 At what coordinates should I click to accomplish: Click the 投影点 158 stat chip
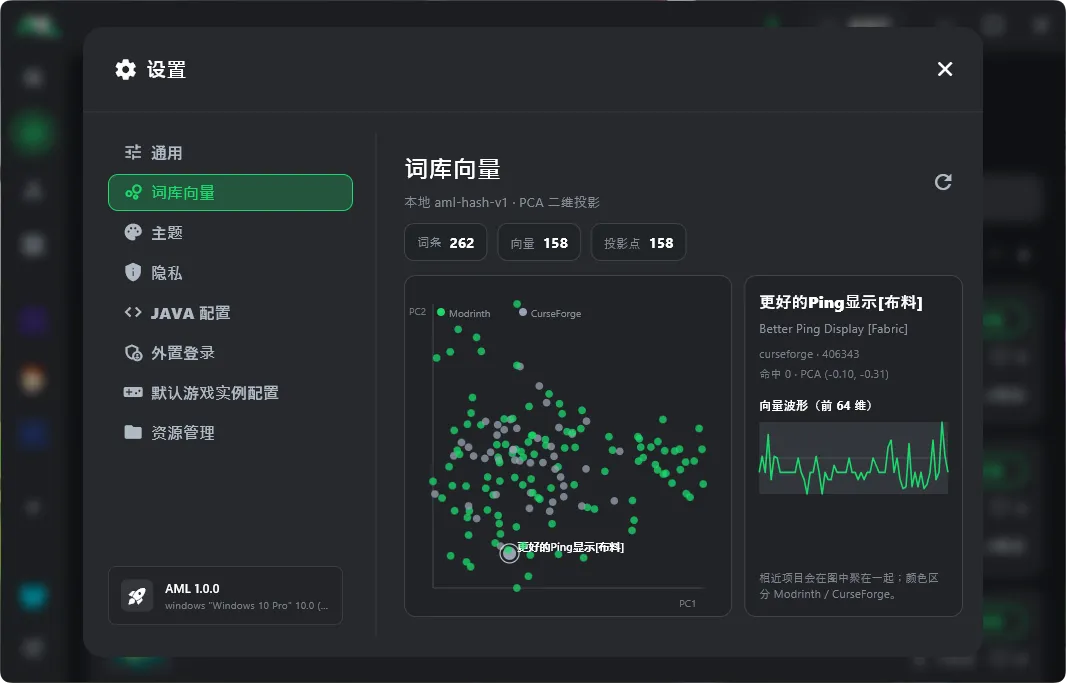pyautogui.click(x=638, y=243)
